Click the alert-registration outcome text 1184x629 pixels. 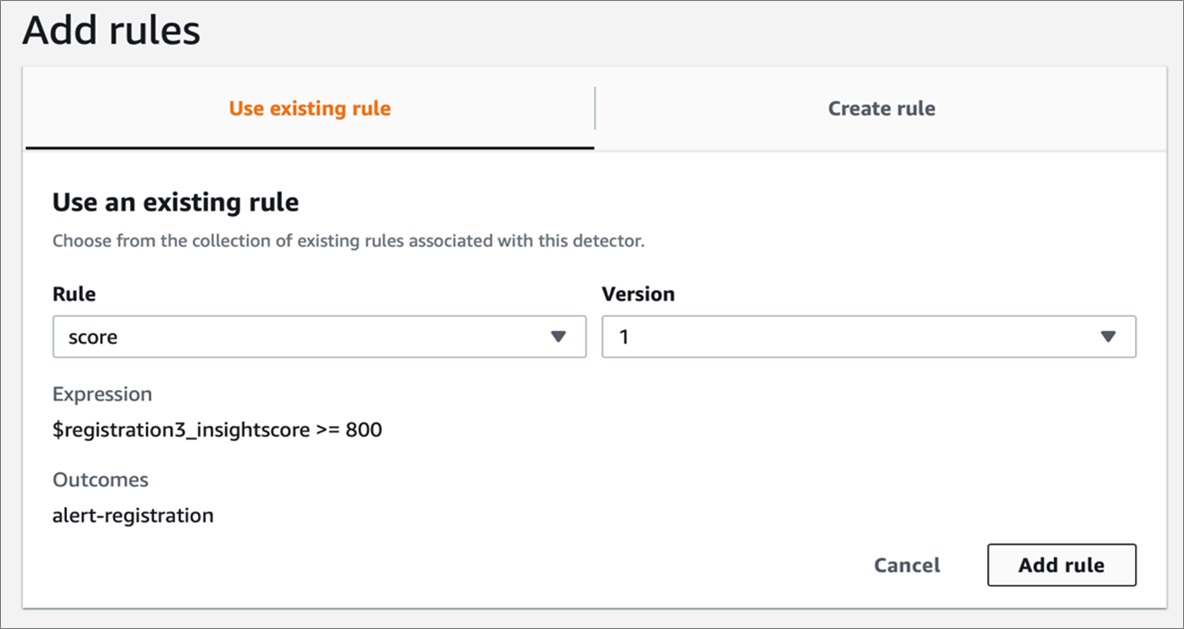click(133, 516)
